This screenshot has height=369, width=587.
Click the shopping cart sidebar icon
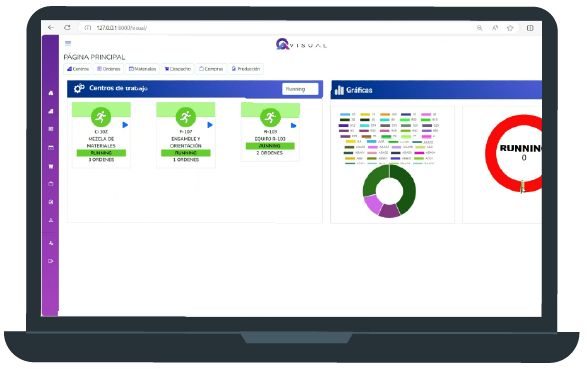[51, 166]
